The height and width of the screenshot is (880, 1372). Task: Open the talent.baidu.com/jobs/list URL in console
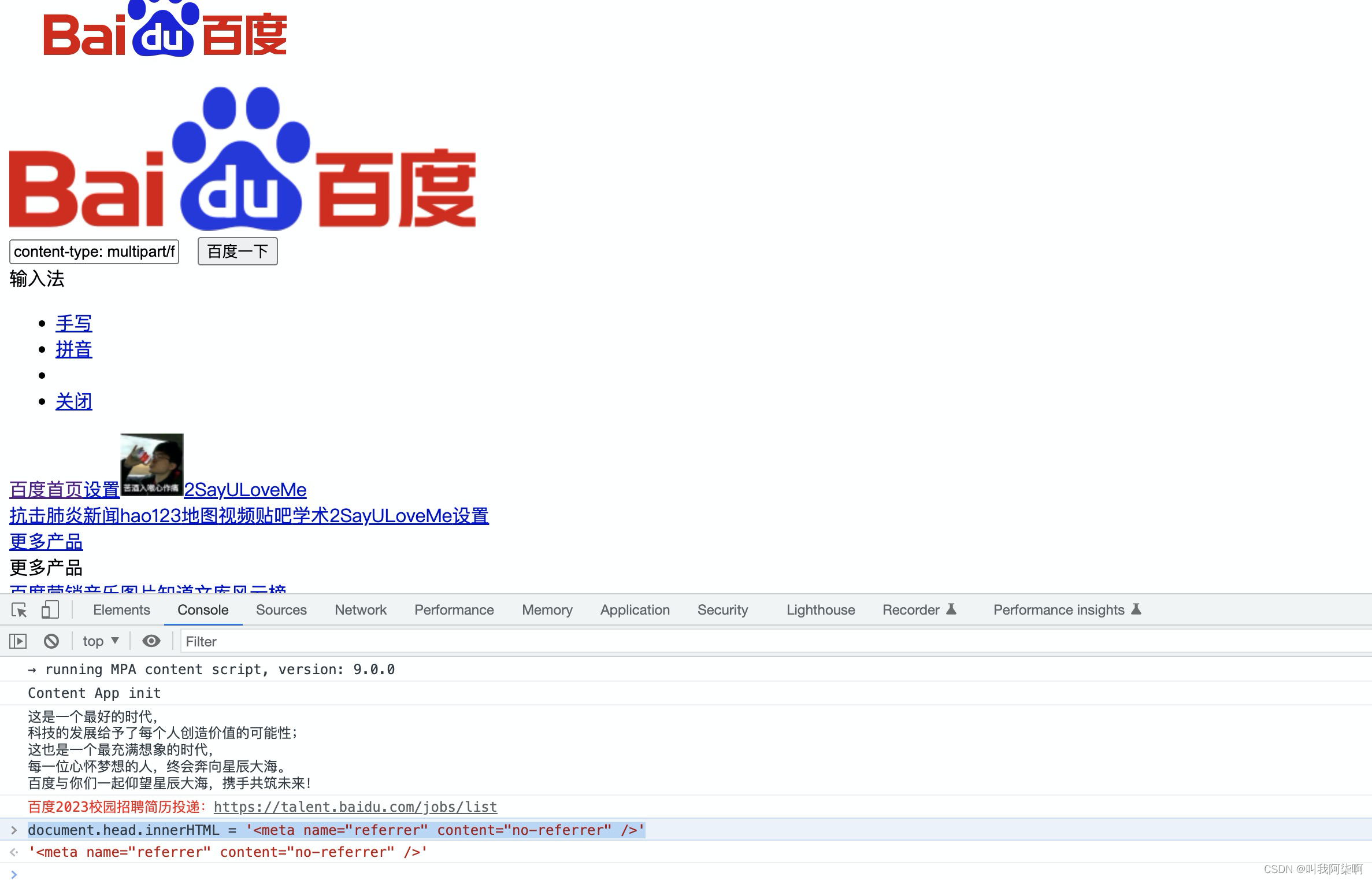pyautogui.click(x=355, y=807)
